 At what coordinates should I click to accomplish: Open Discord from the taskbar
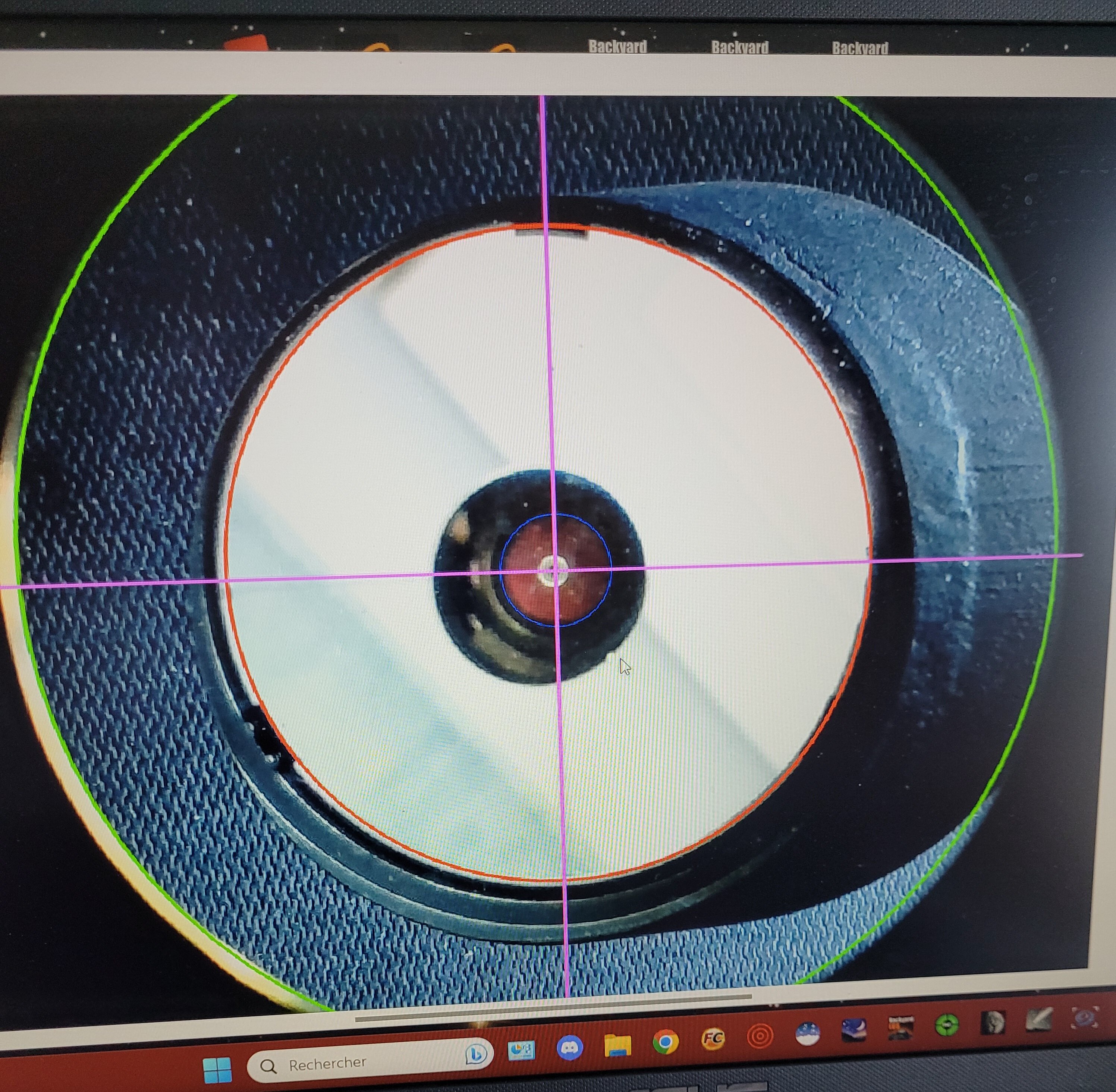[569, 1047]
